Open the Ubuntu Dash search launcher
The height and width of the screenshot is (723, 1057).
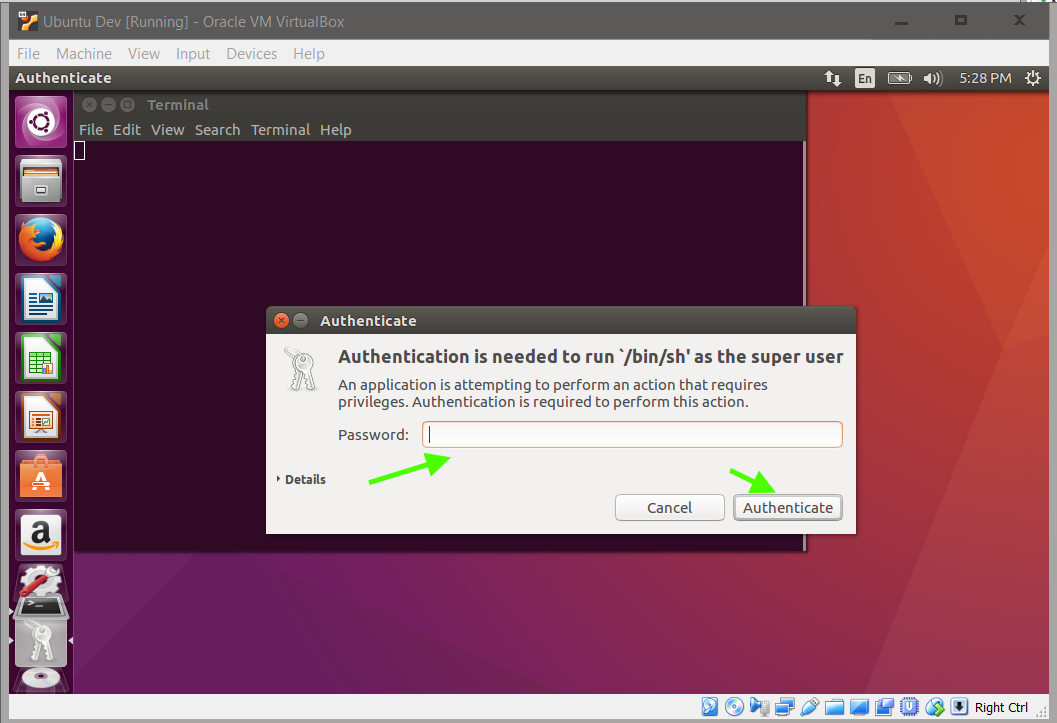pyautogui.click(x=41, y=122)
